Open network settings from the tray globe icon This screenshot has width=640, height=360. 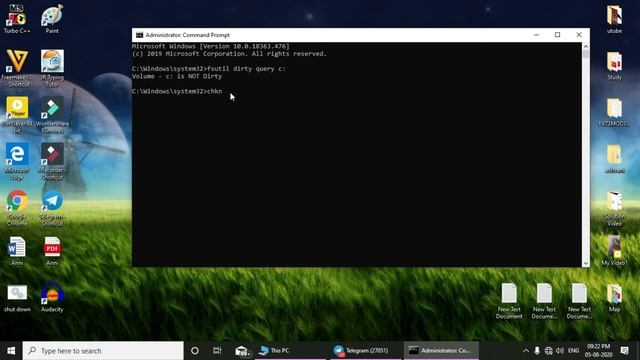coord(549,351)
